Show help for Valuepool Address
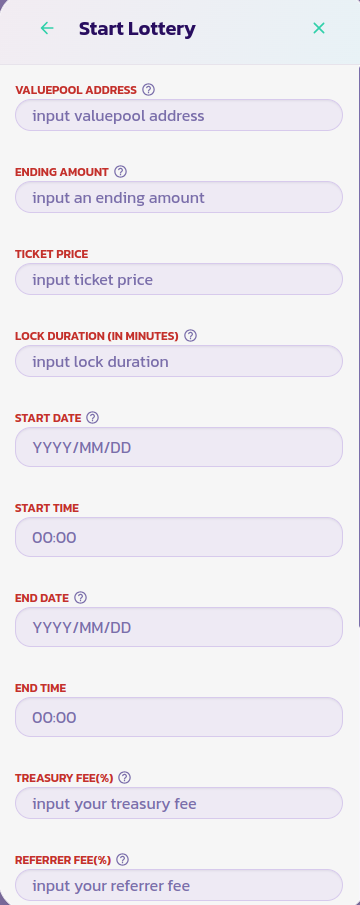Image resolution: width=360 pixels, height=905 pixels. pos(148,89)
